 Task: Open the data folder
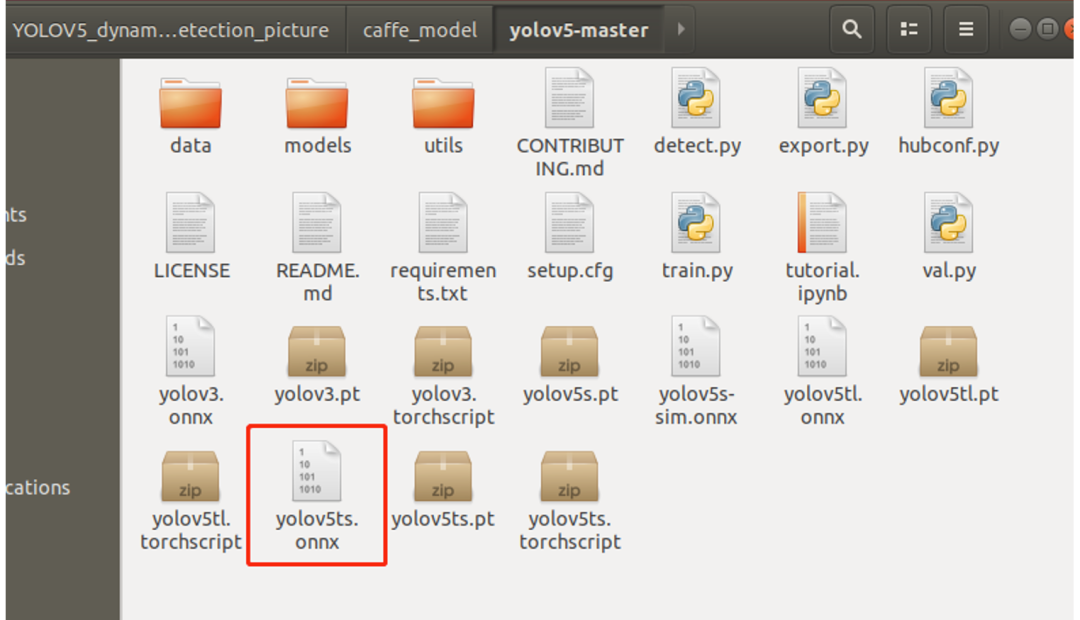click(191, 103)
